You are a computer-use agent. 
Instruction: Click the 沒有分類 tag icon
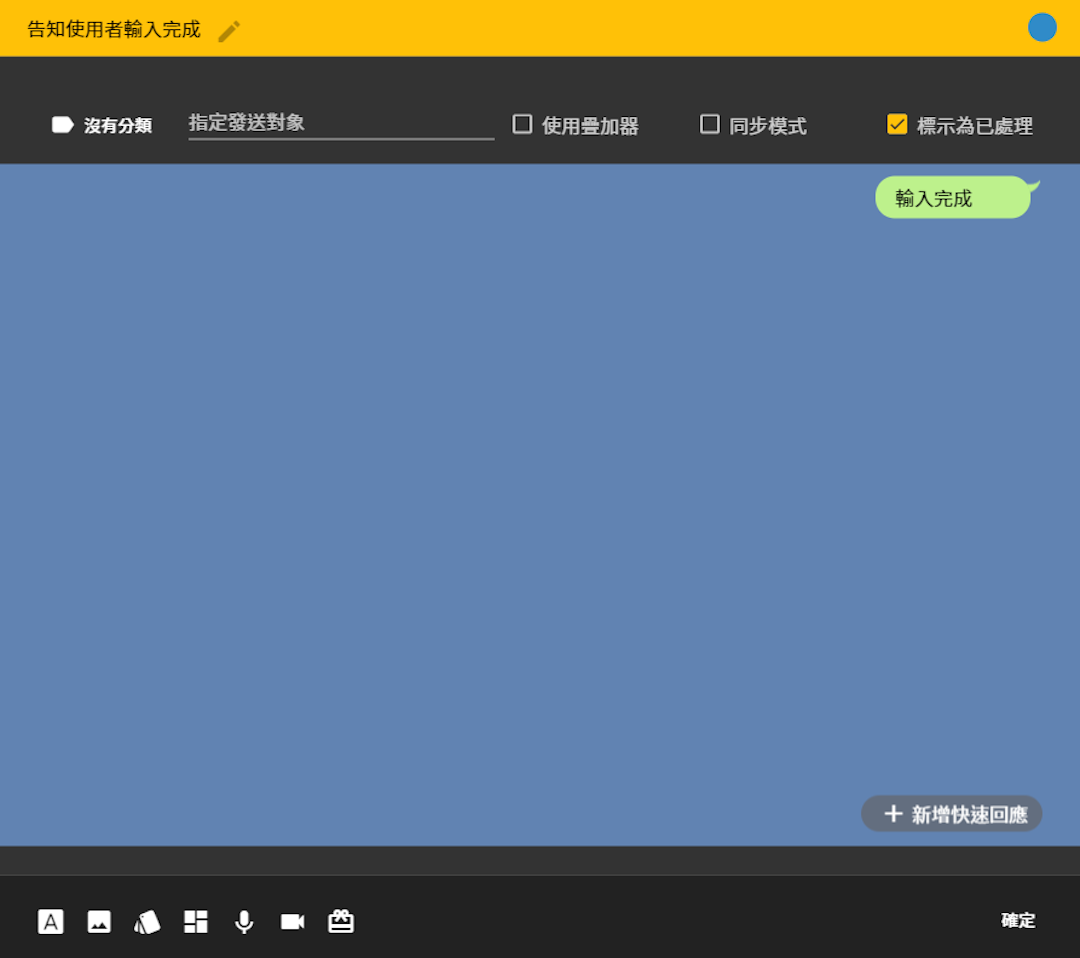62,125
